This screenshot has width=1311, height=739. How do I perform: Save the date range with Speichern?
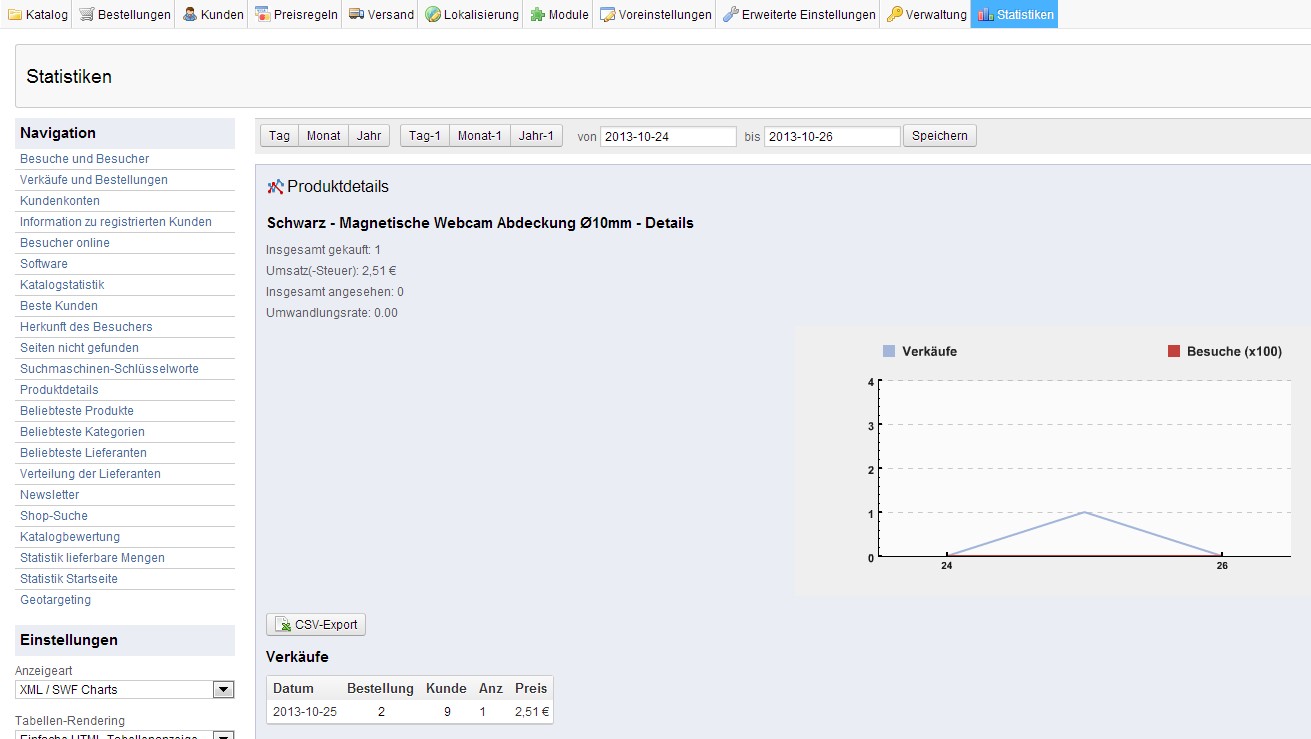pos(940,136)
